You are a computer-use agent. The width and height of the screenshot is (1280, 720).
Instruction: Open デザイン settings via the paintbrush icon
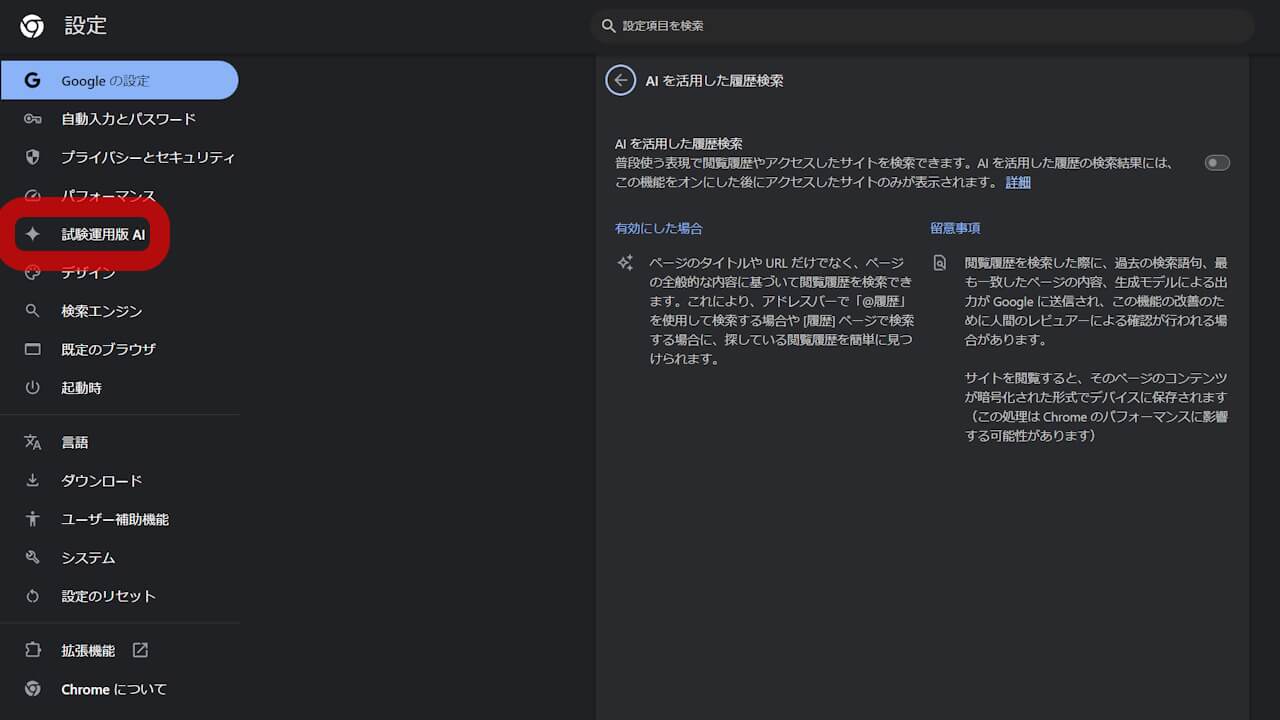pos(33,272)
